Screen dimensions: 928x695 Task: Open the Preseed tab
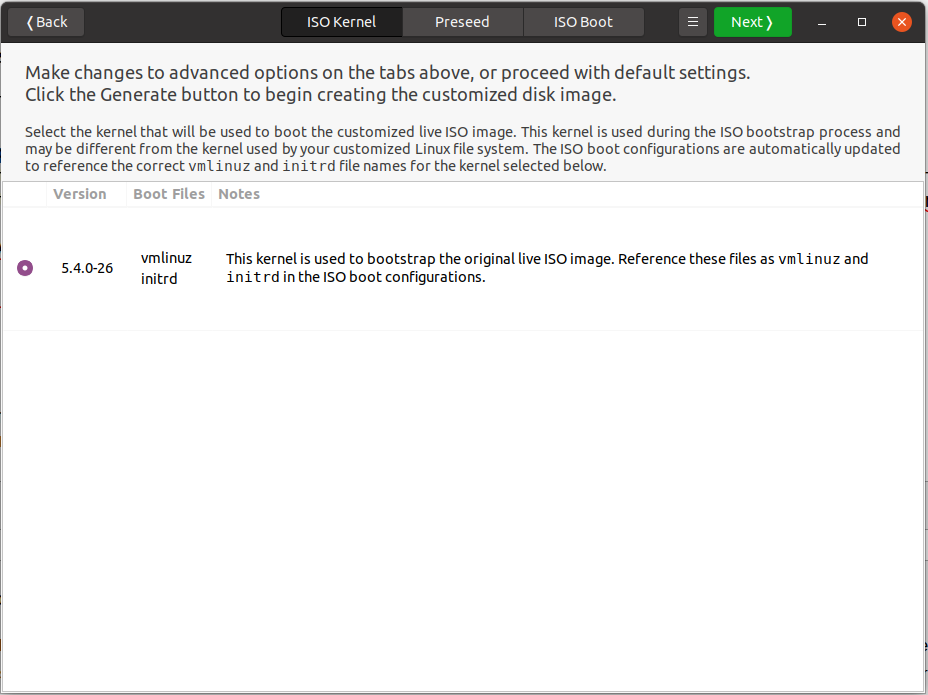pyautogui.click(x=462, y=22)
